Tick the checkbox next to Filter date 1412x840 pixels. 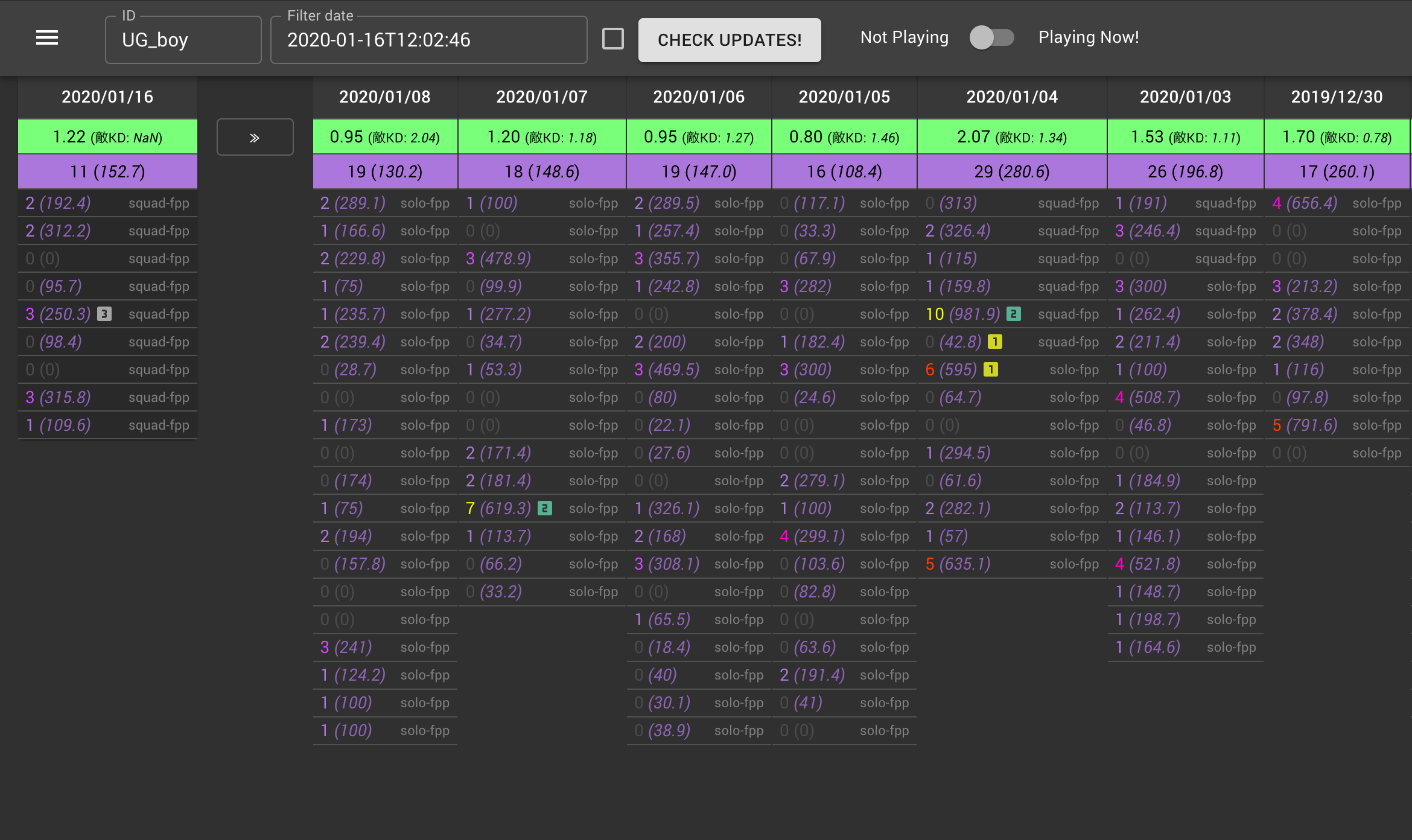tap(612, 39)
